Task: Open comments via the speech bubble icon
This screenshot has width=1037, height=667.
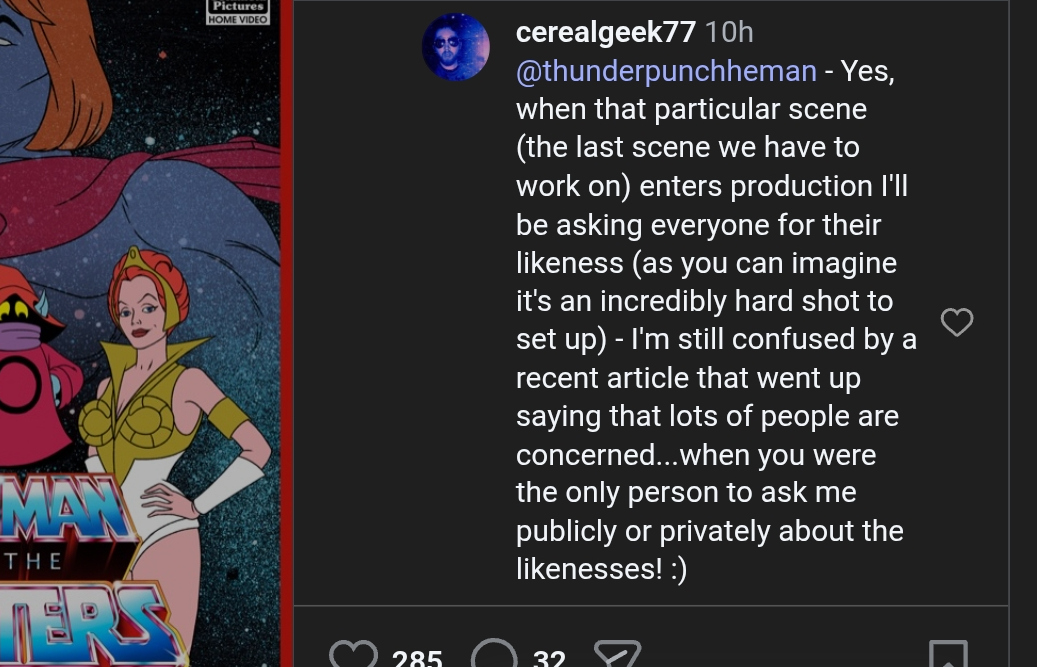Action: click(493, 655)
